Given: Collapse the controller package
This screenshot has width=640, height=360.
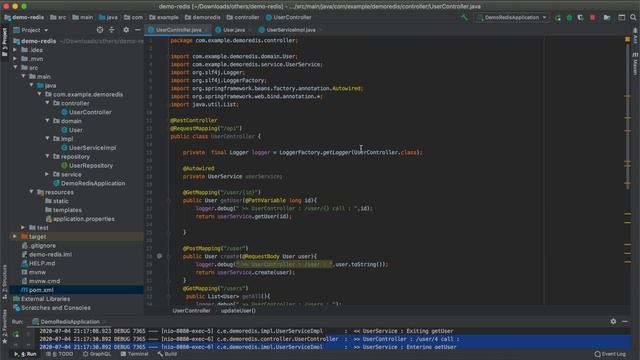Looking at the screenshot, I should point(47,103).
